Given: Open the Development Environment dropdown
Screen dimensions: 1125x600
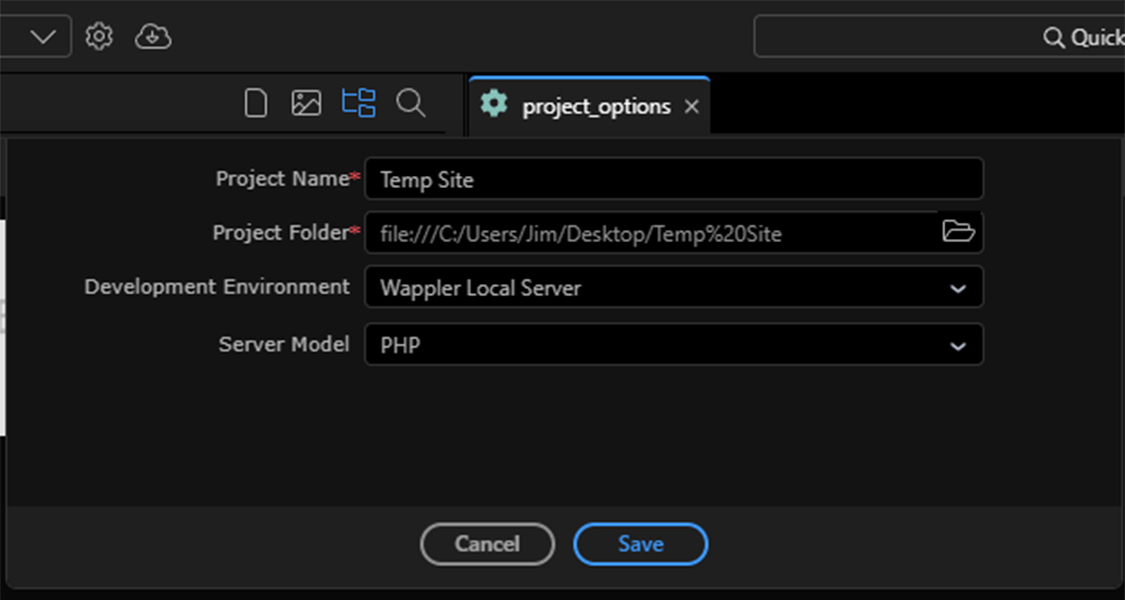Looking at the screenshot, I should point(674,287).
